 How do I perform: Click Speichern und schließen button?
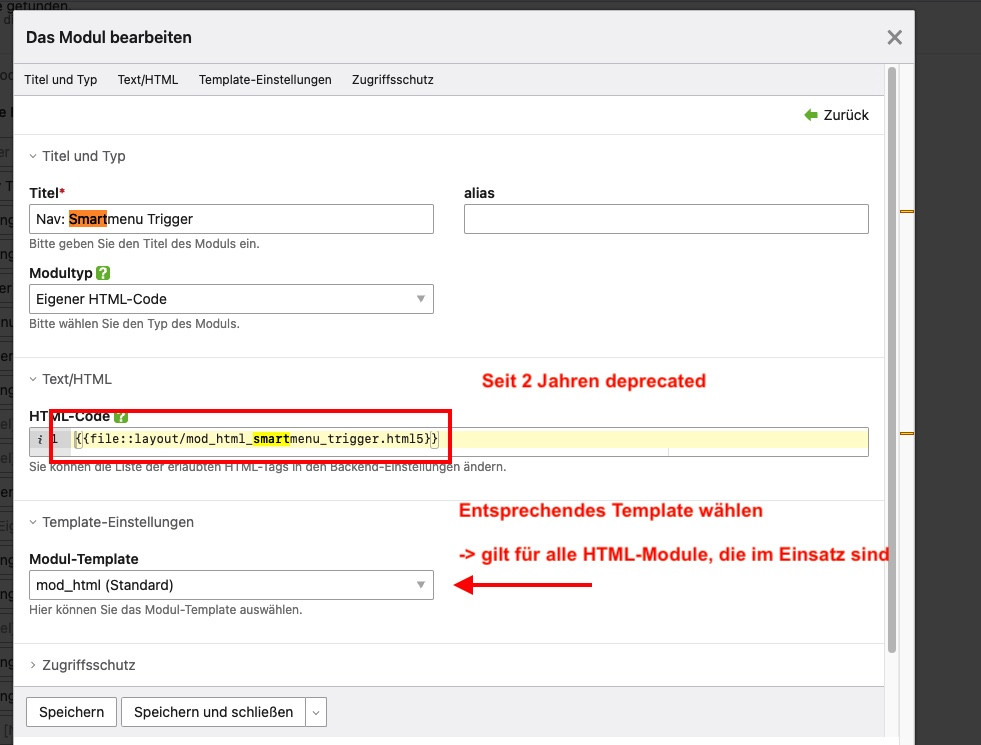pos(213,712)
